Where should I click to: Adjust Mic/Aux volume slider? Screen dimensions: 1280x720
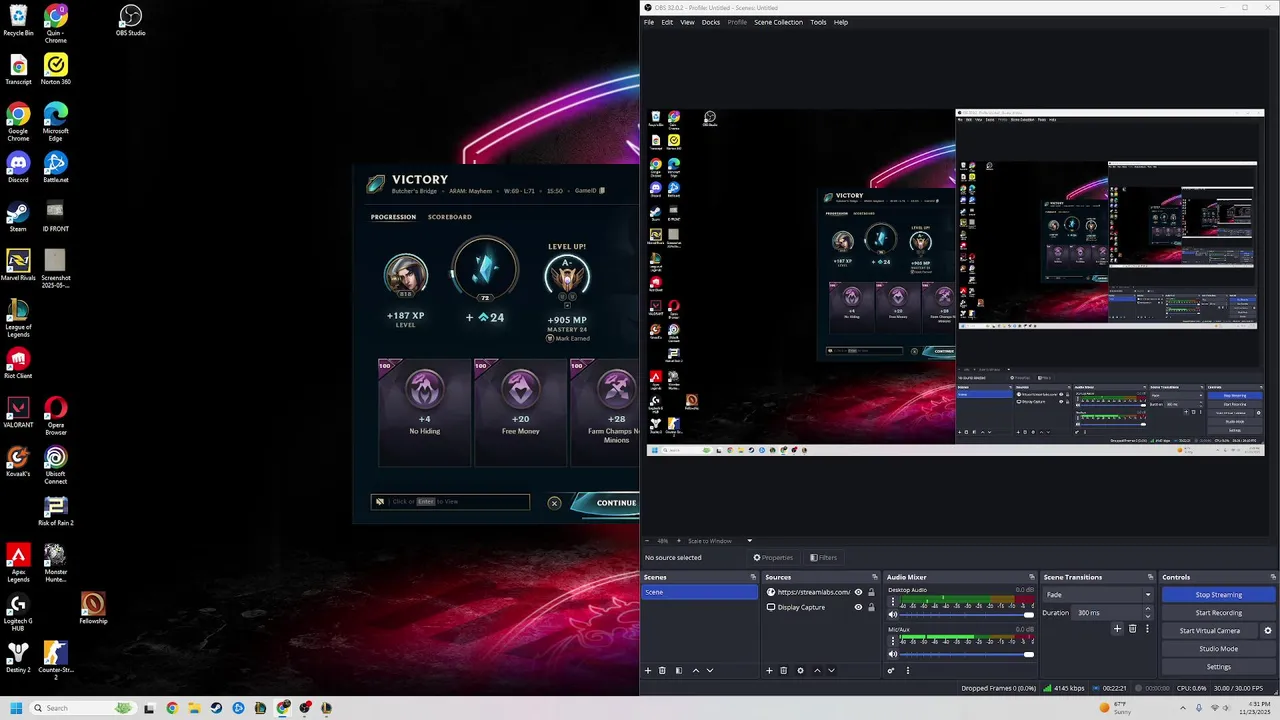click(x=965, y=654)
